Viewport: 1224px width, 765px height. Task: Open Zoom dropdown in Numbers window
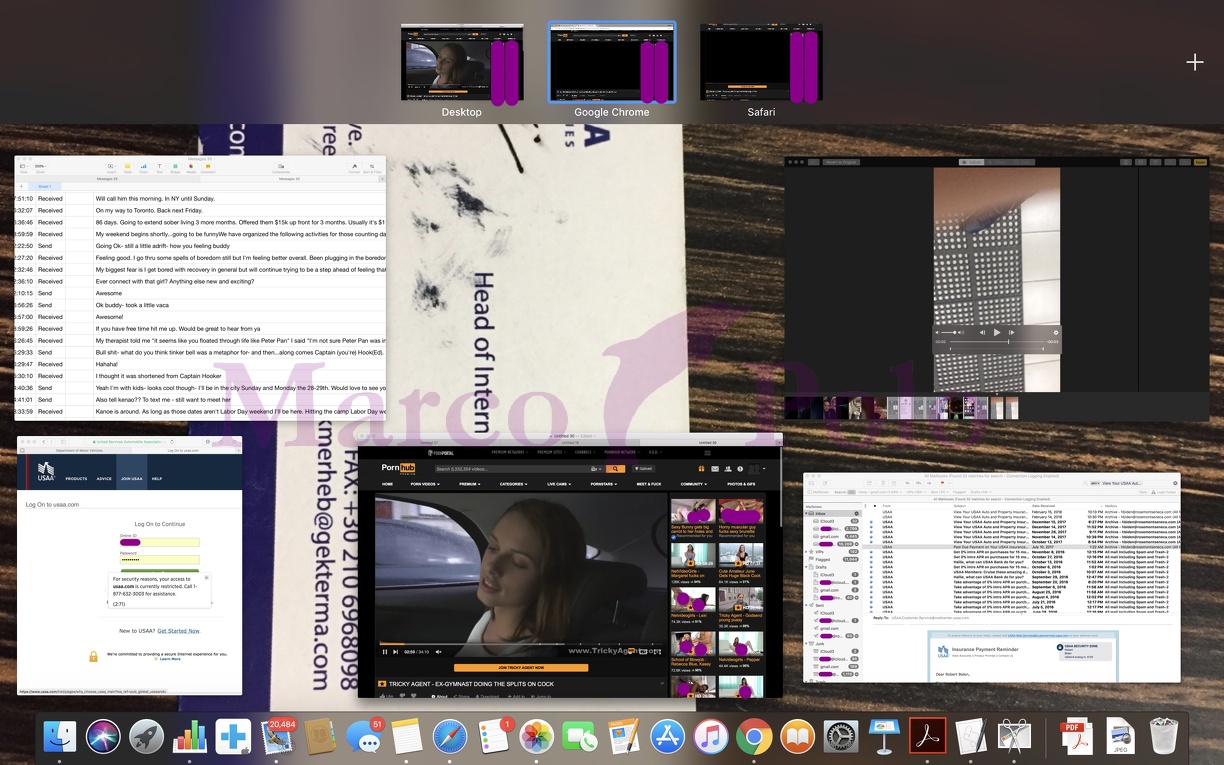[41, 168]
